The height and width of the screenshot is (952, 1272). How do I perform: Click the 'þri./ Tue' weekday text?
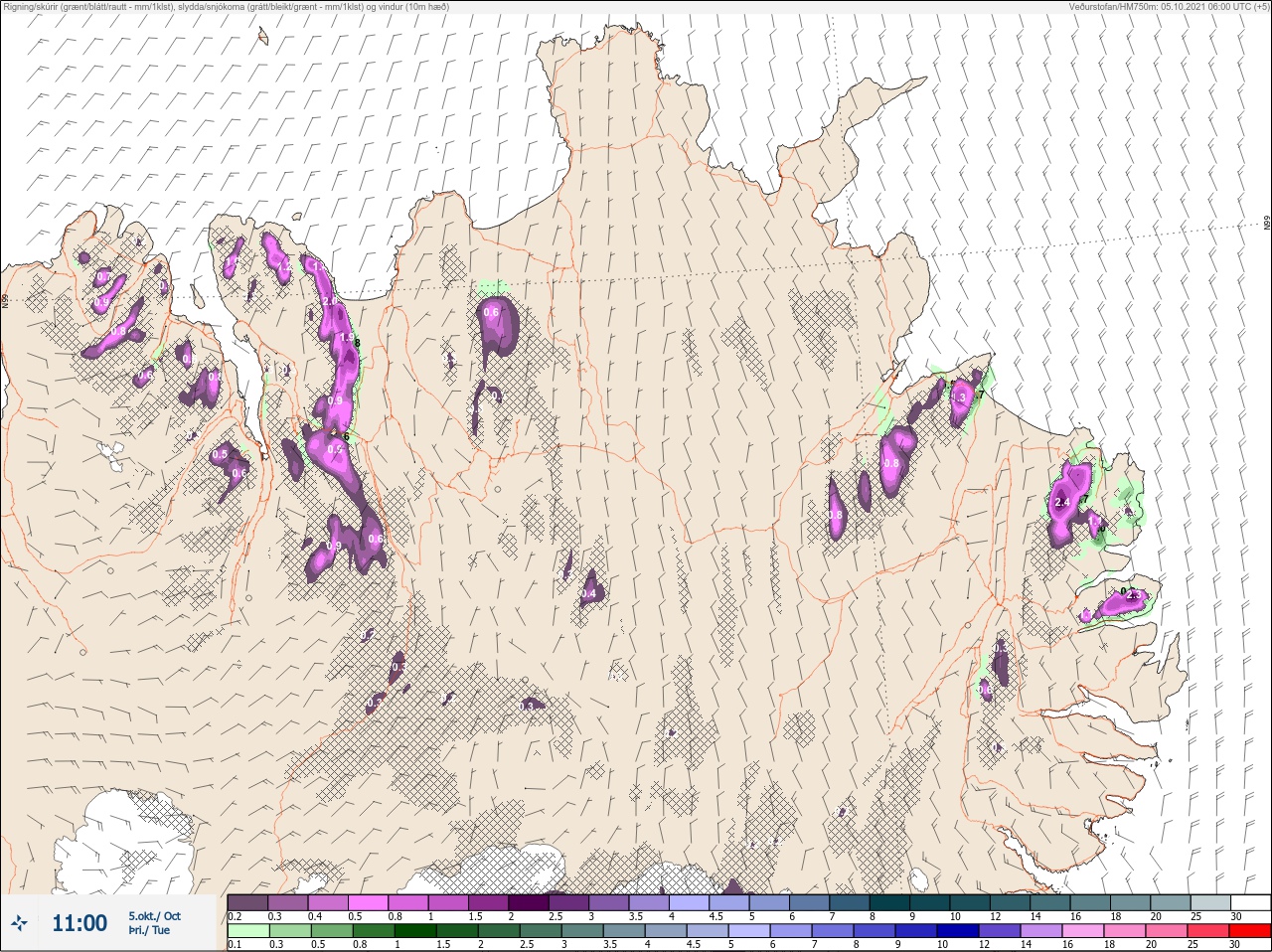coord(149,930)
